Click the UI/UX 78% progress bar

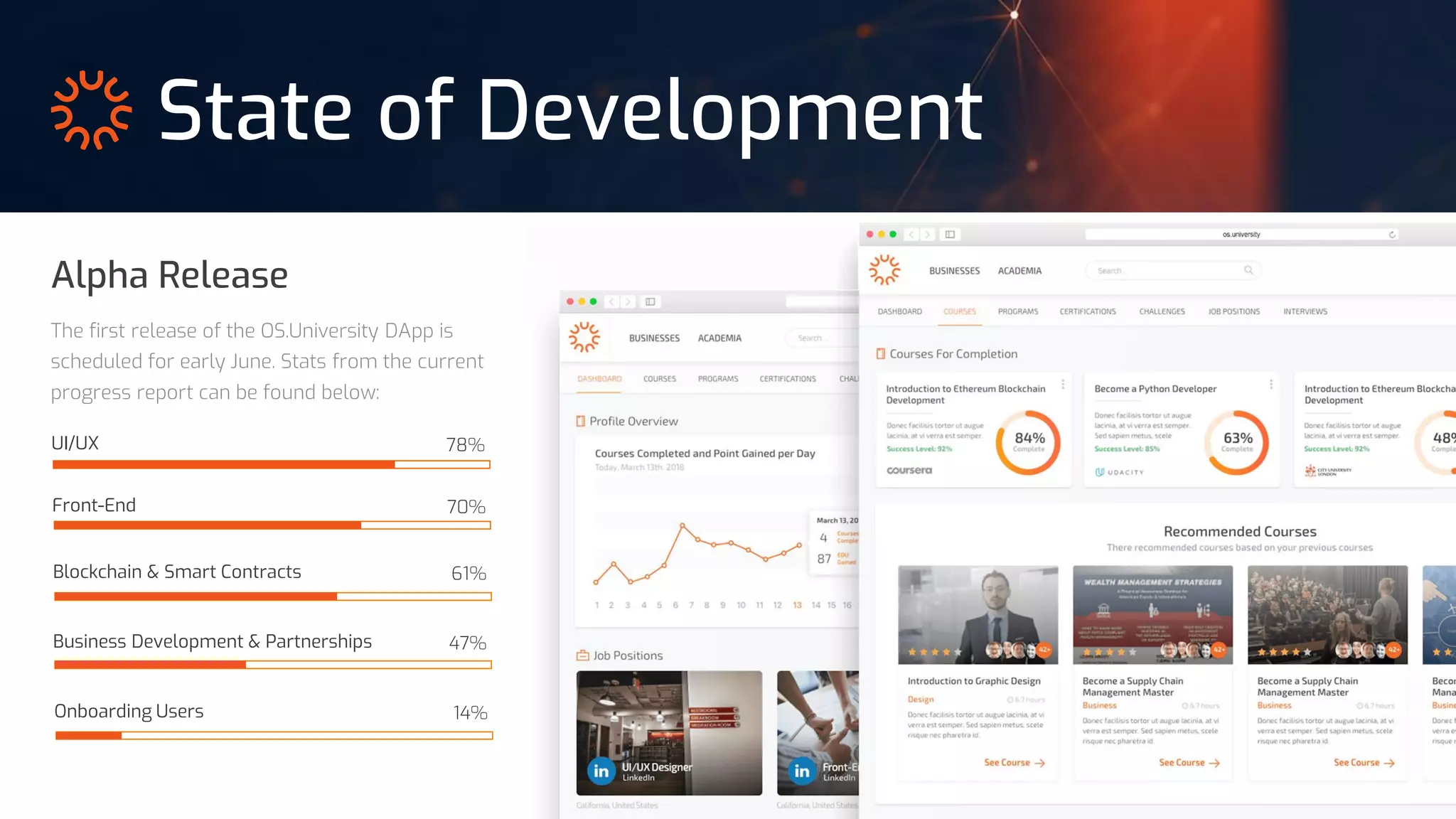272,464
